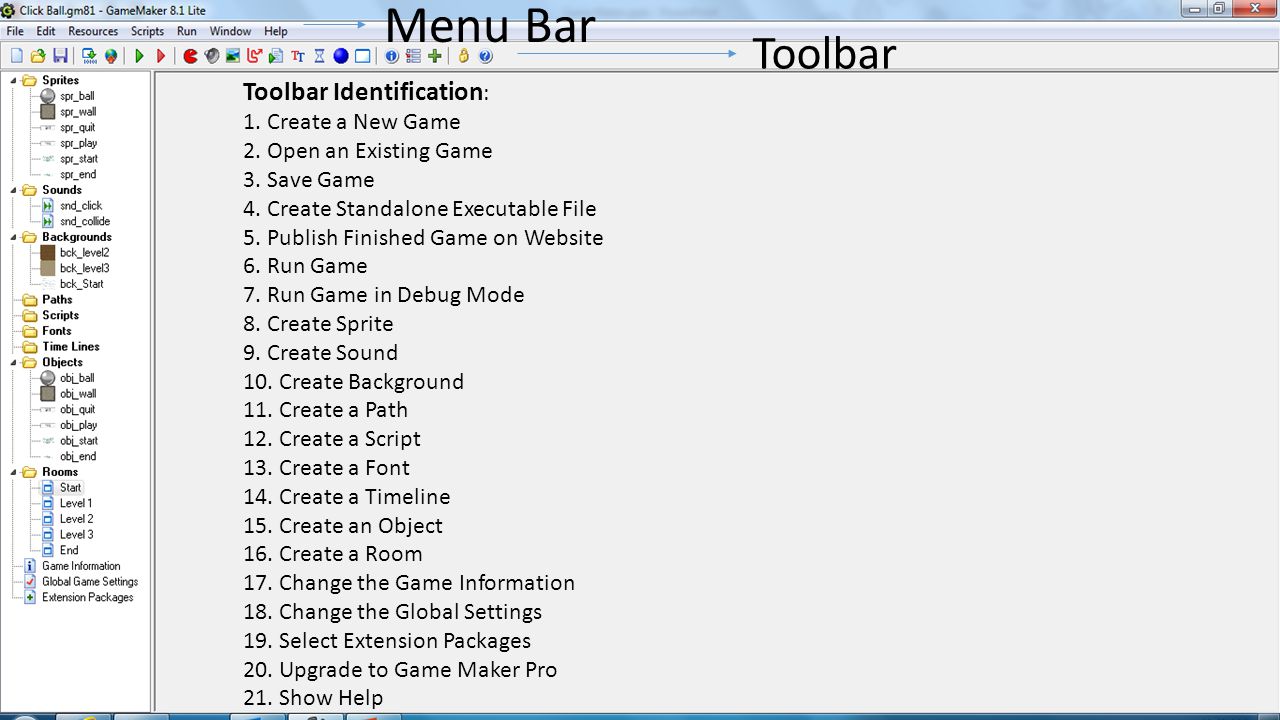Select the obj_start object
This screenshot has height=720, width=1280.
click(79, 441)
